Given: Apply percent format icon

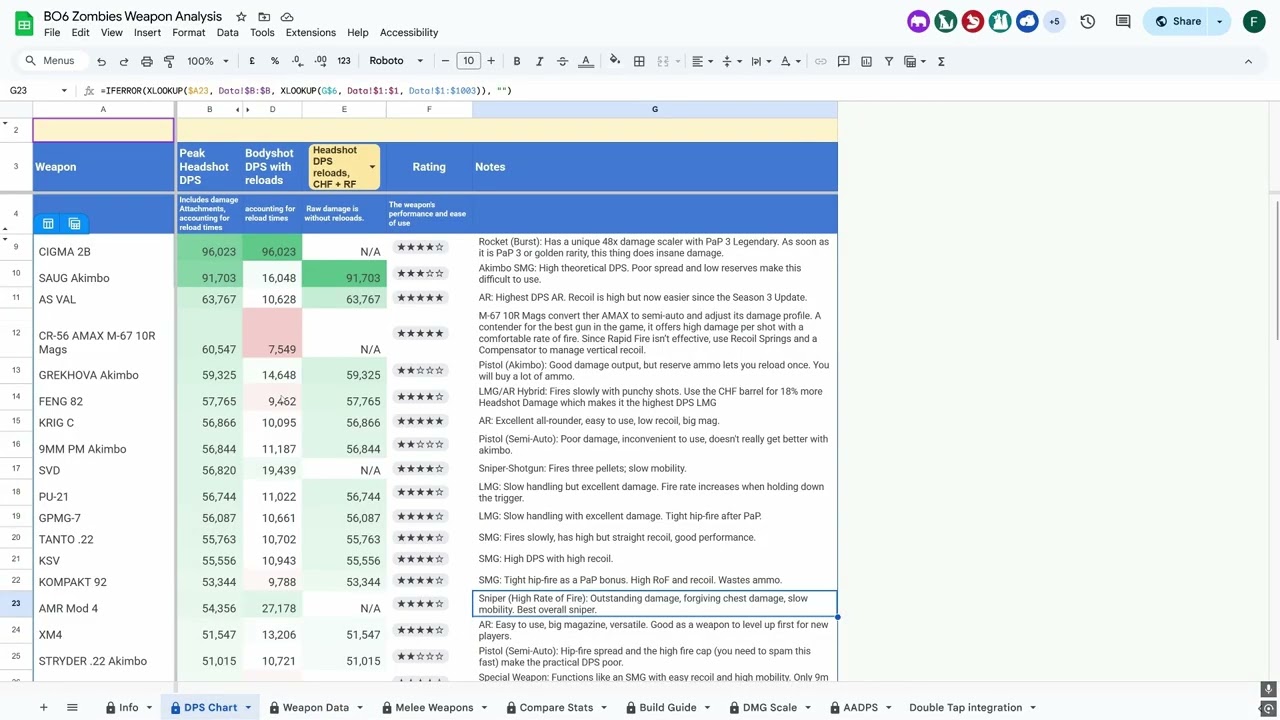Looking at the screenshot, I should click(275, 61).
